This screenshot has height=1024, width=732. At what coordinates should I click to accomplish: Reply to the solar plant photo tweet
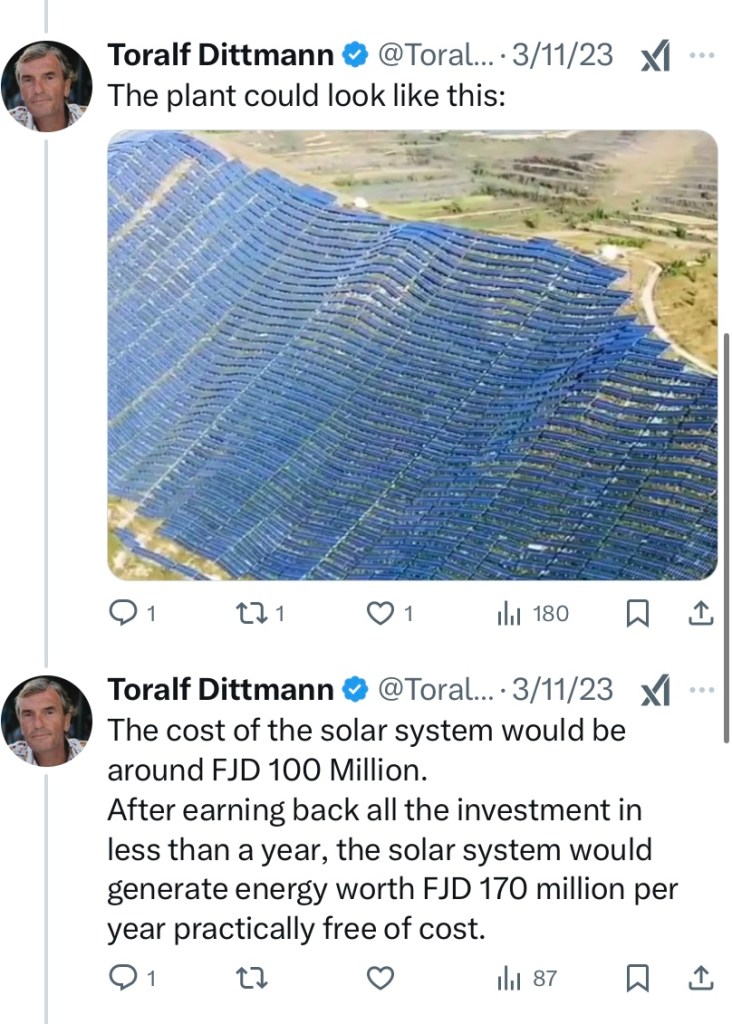[122, 614]
